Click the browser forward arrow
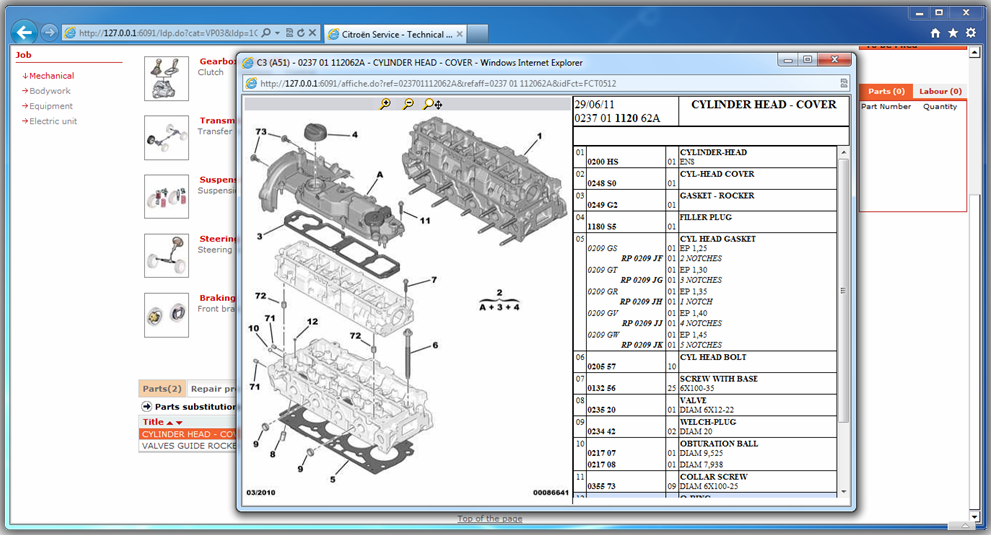The height and width of the screenshot is (535, 991). click(x=49, y=32)
